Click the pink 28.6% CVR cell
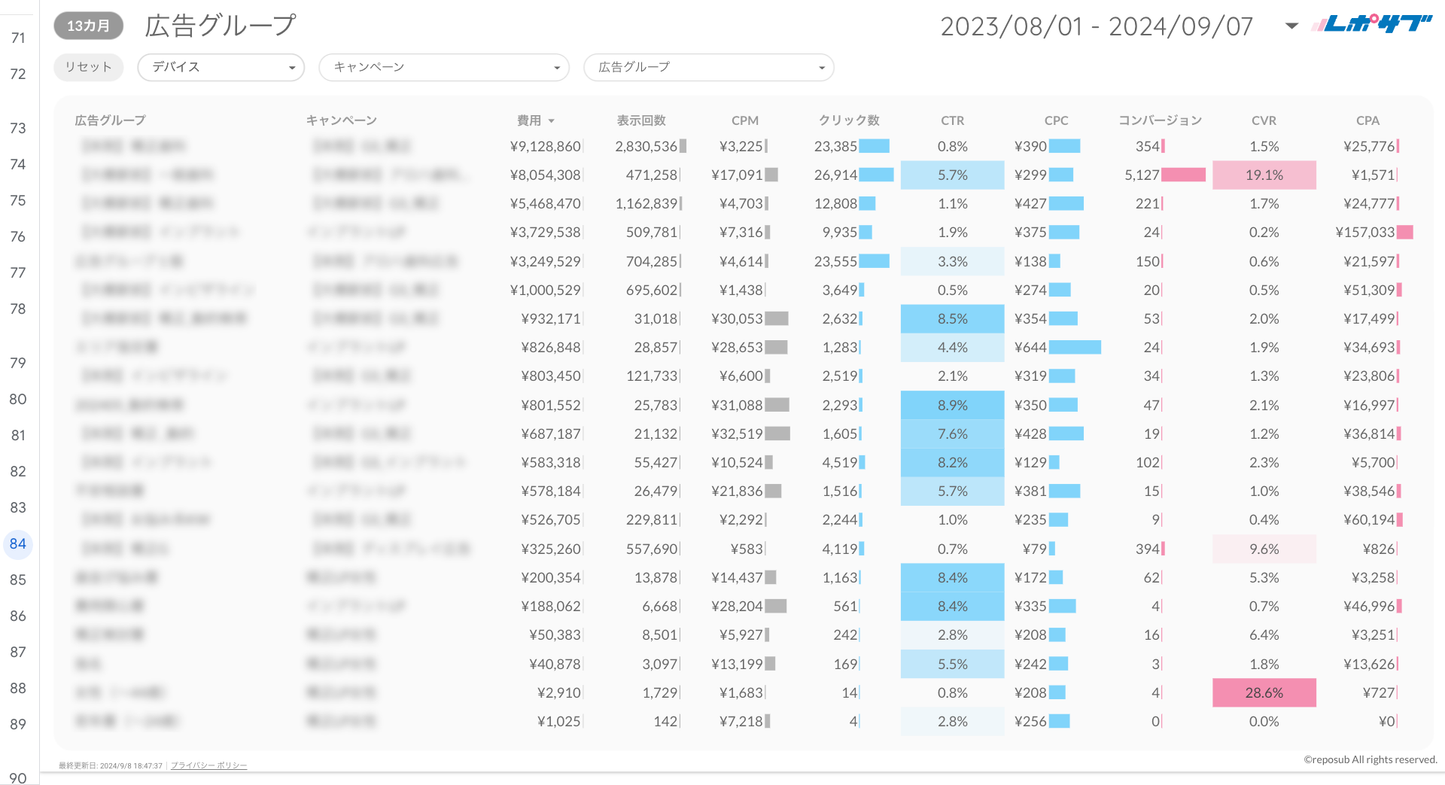The image size is (1445, 785). pyautogui.click(x=1264, y=692)
